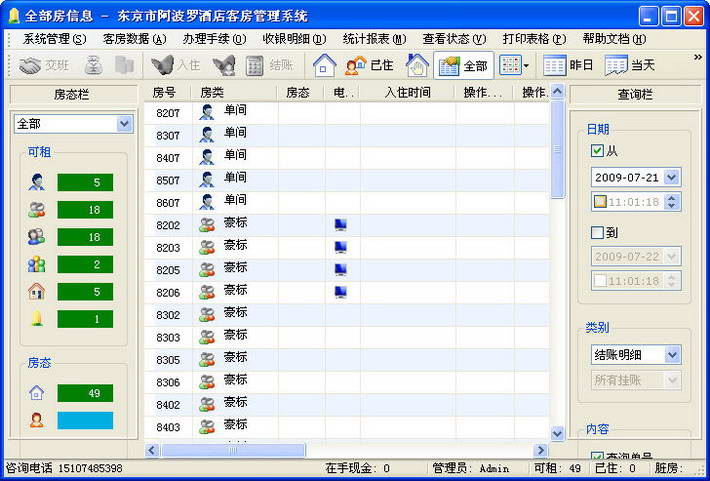Image resolution: width=710 pixels, height=481 pixels.
Task: Select room 8403 row
Action: 347,427
